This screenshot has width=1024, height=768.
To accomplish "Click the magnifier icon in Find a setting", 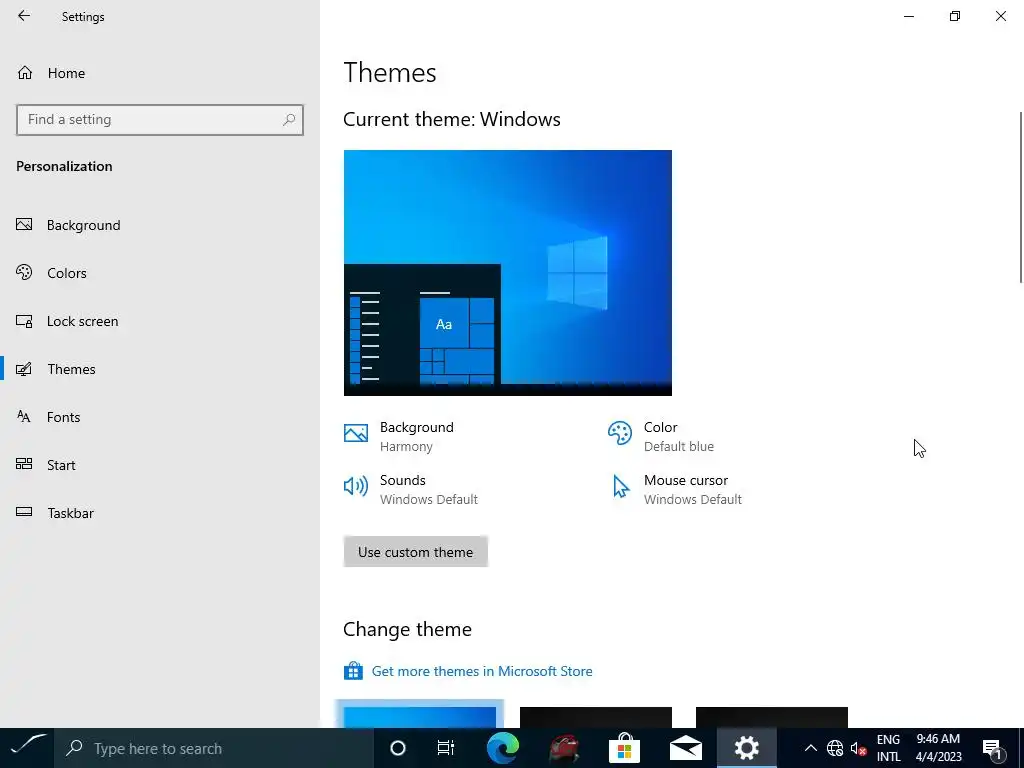I will pos(289,120).
